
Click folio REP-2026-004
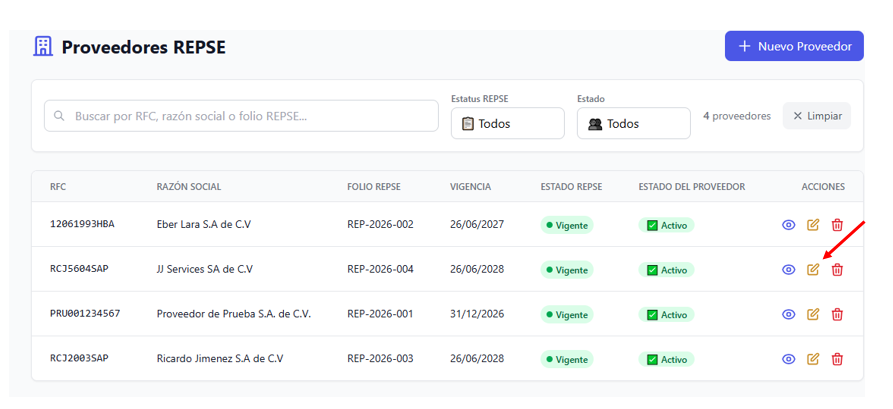tap(380, 269)
